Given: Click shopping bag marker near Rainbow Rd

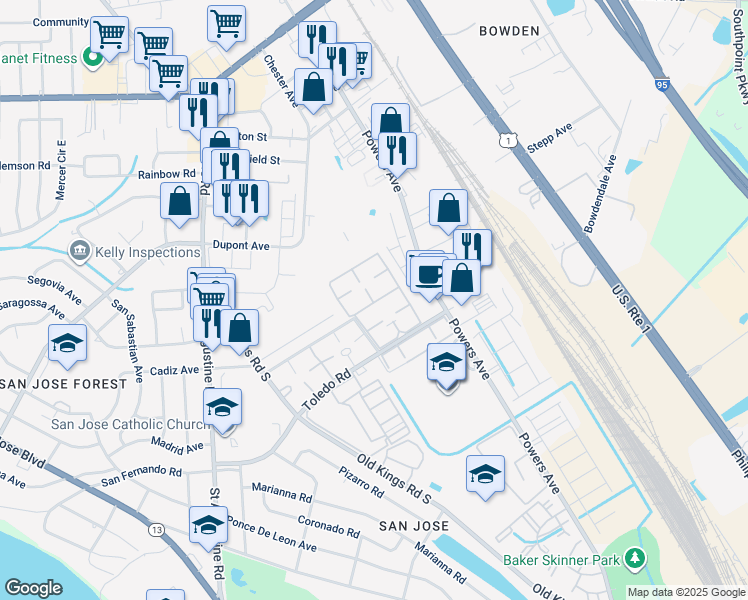Looking at the screenshot, I should click(179, 200).
